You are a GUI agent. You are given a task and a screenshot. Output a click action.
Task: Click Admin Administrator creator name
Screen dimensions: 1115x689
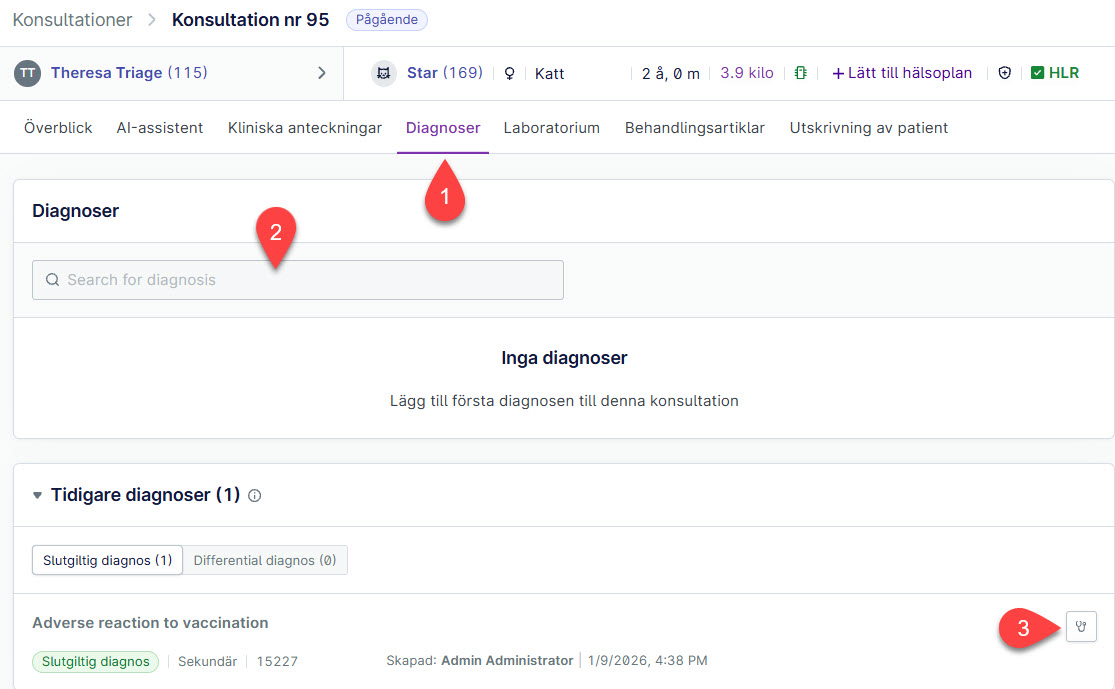(x=507, y=661)
